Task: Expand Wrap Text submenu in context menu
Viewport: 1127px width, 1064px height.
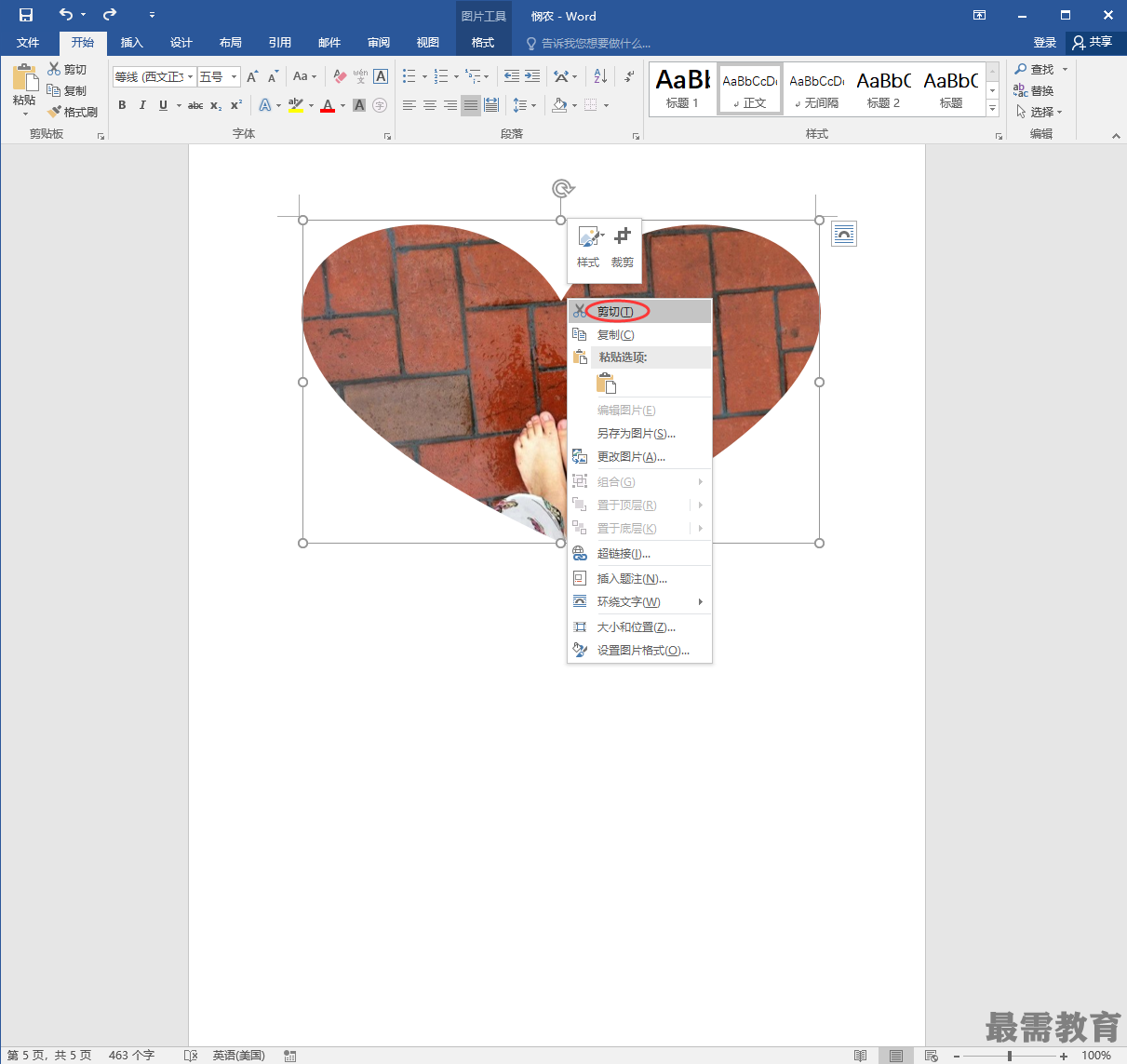Action: (640, 601)
